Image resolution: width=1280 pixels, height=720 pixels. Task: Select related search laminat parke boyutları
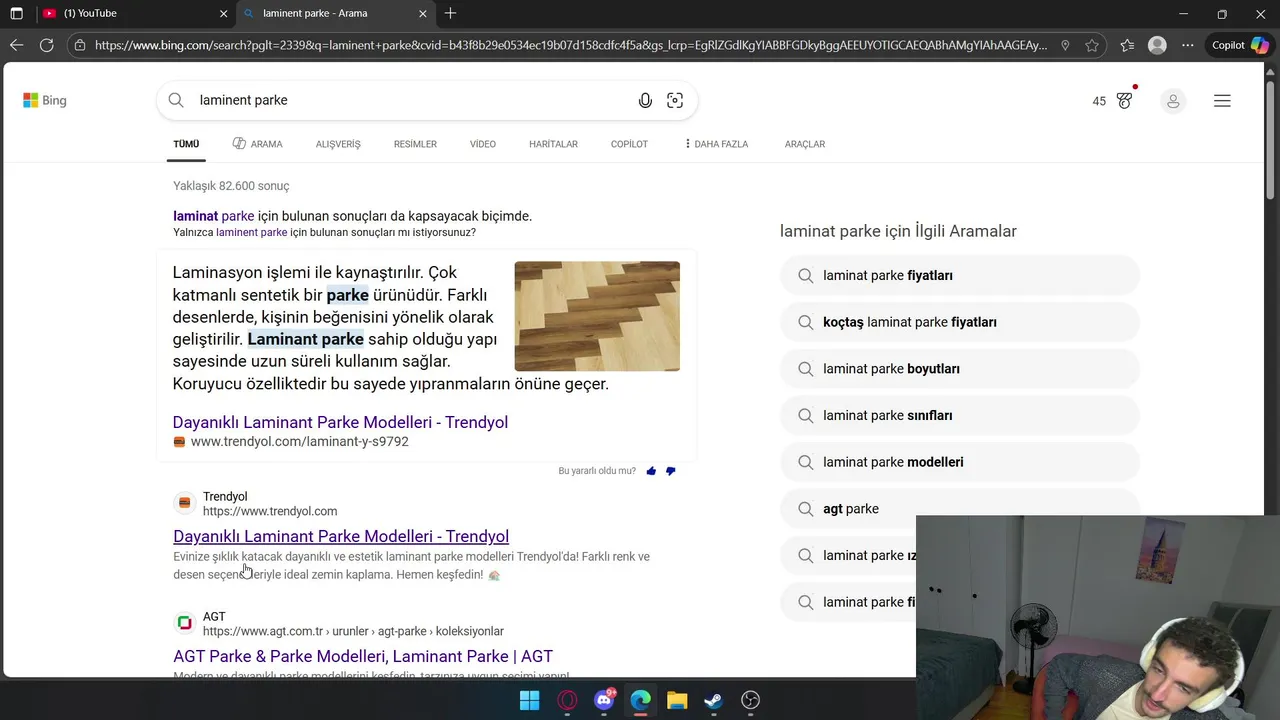click(960, 369)
